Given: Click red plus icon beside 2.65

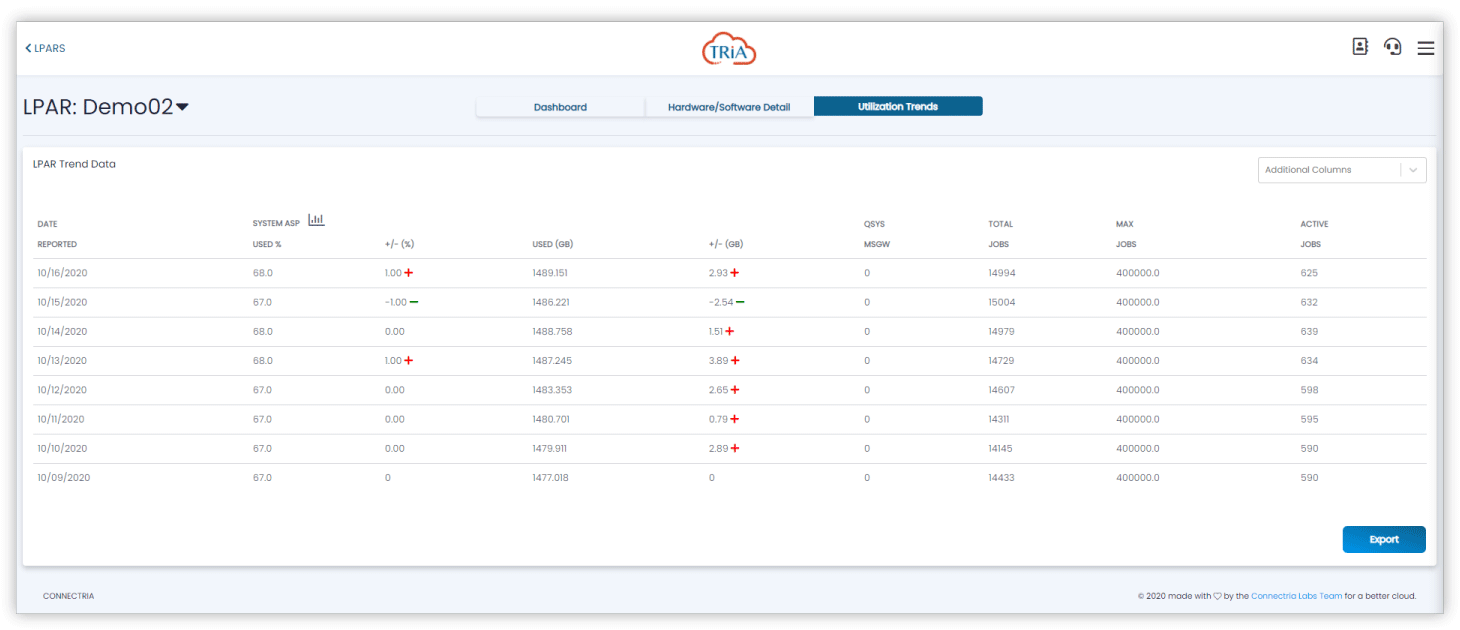Looking at the screenshot, I should 735,390.
